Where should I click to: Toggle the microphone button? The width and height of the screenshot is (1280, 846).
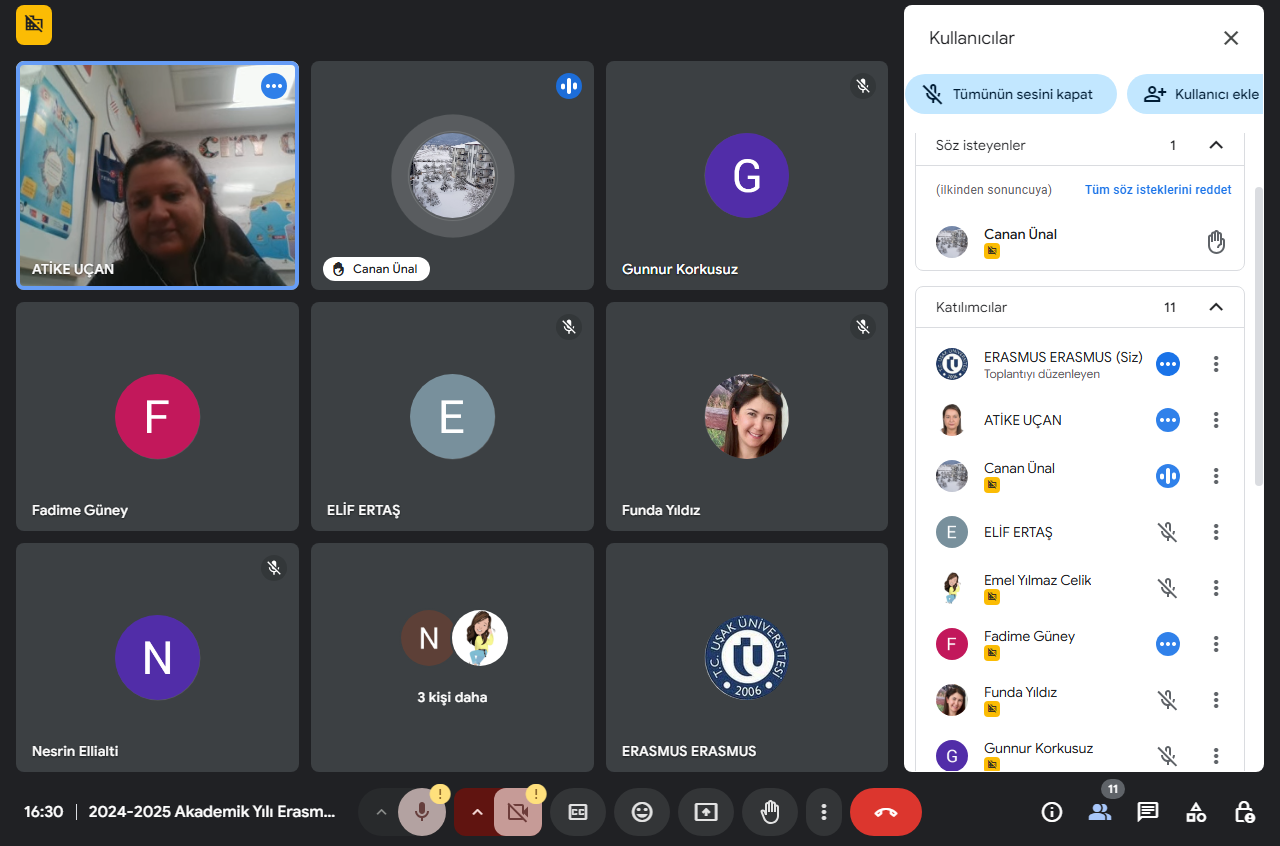click(x=422, y=812)
